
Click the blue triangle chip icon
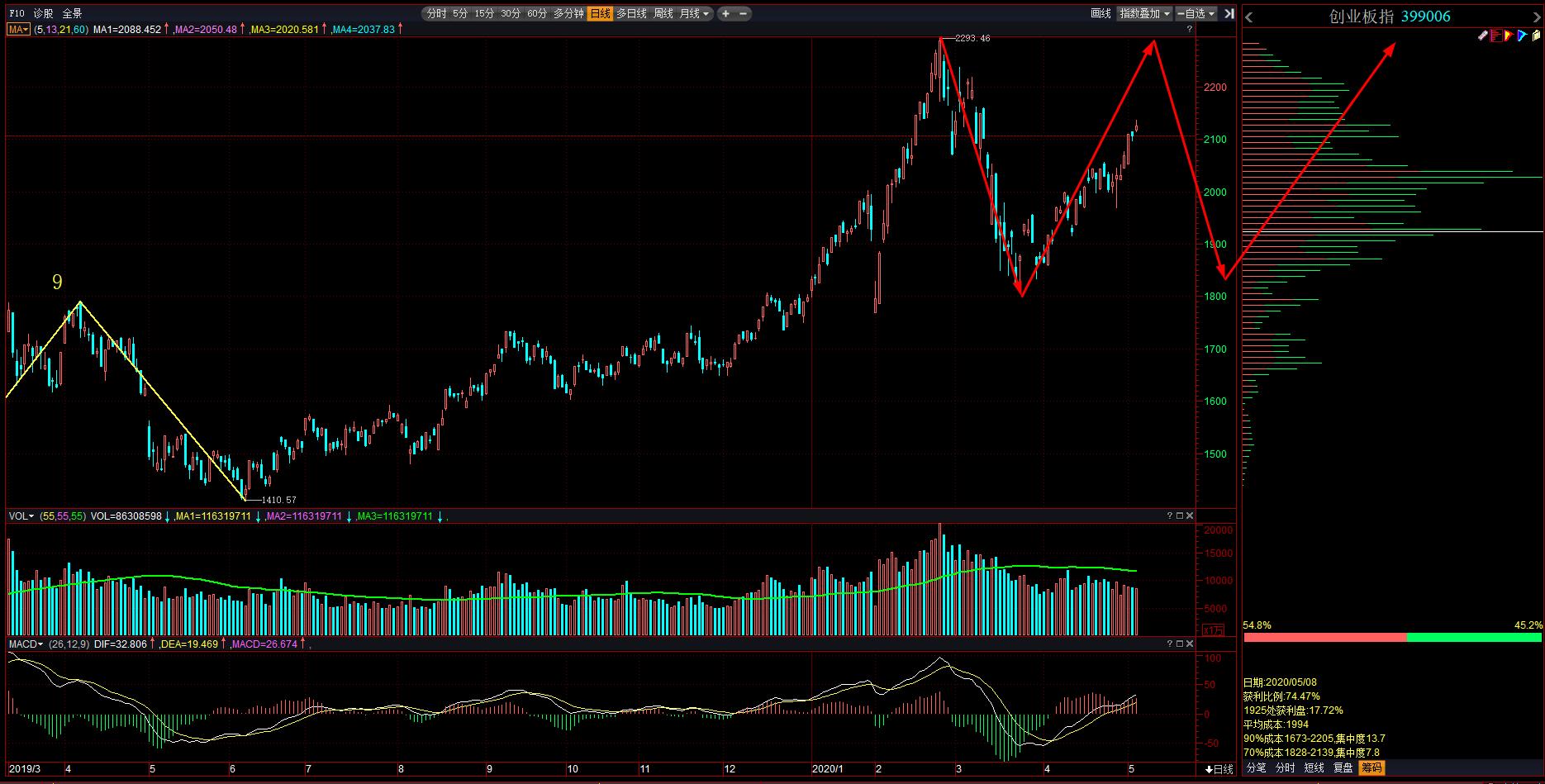(1521, 36)
